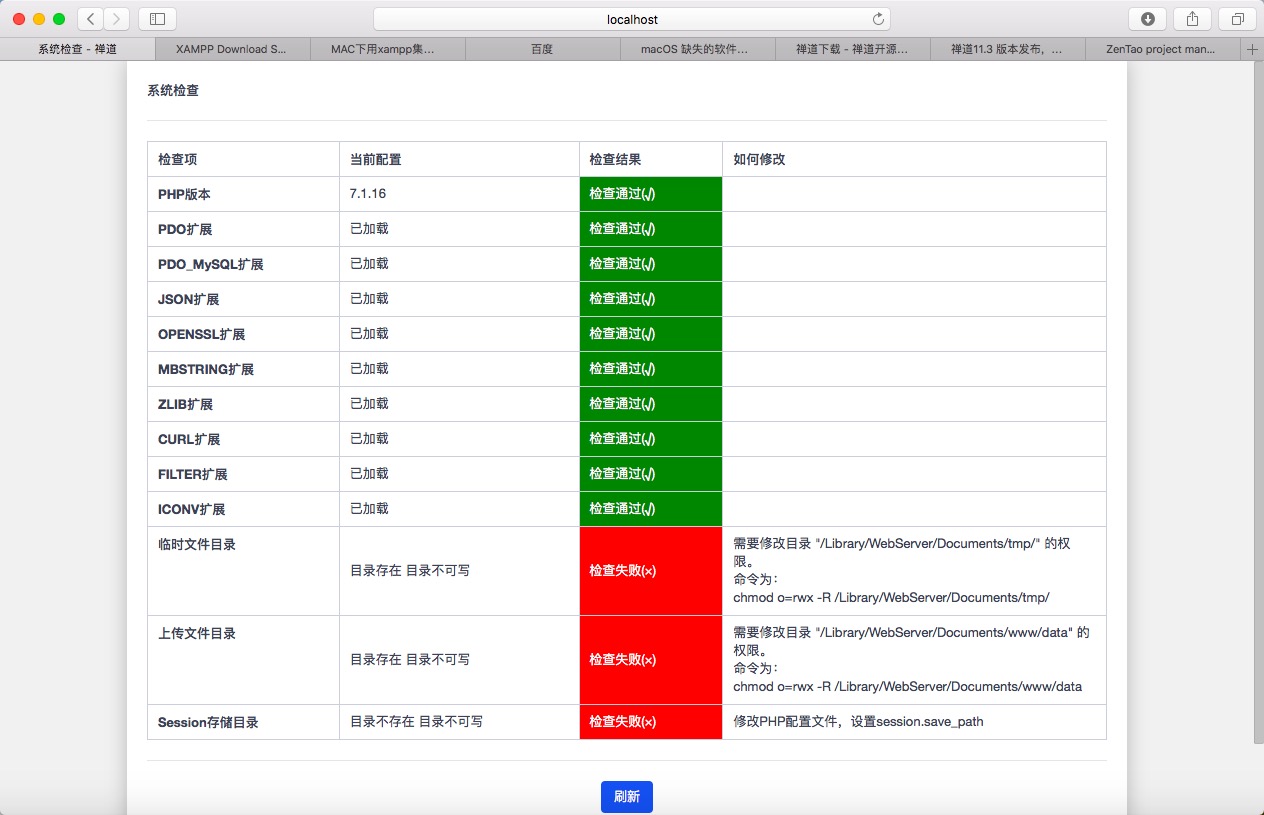Click green 检查通过 cell in ICONV扩展 row
This screenshot has height=815, width=1264.
(x=651, y=509)
